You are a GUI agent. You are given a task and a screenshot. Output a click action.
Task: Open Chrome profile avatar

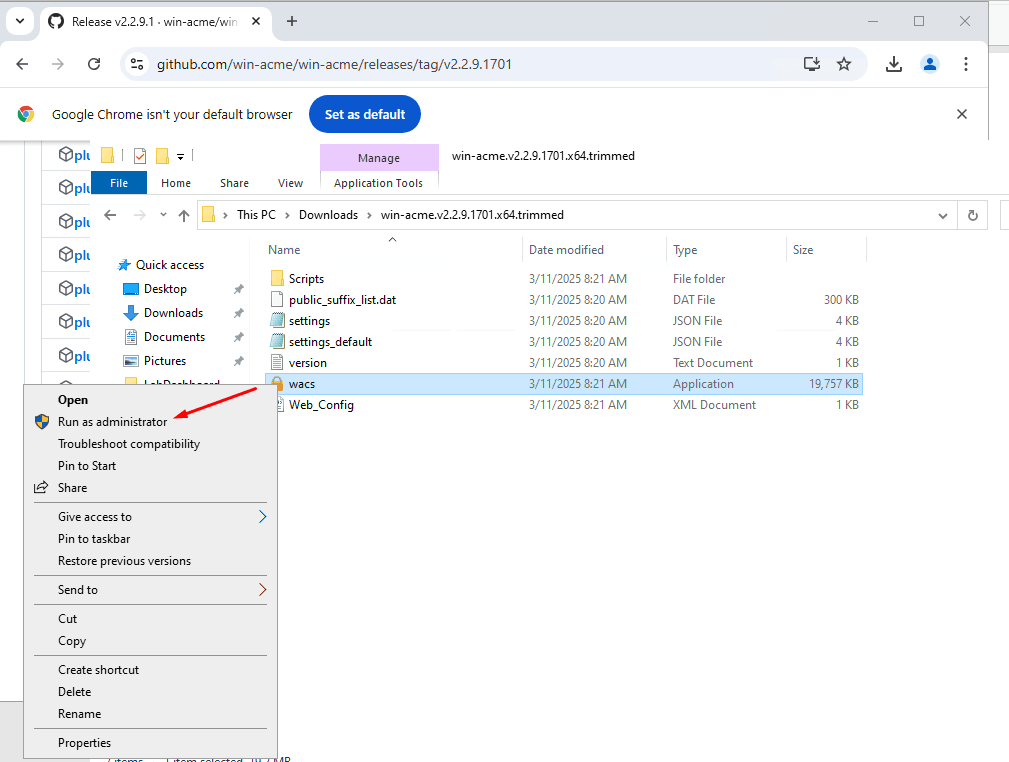pyautogui.click(x=930, y=64)
